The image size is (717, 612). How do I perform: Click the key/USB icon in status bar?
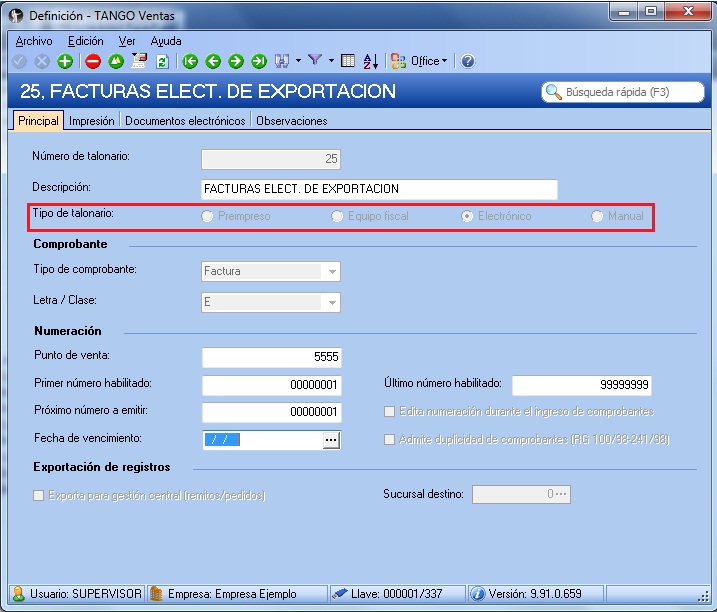point(340,594)
